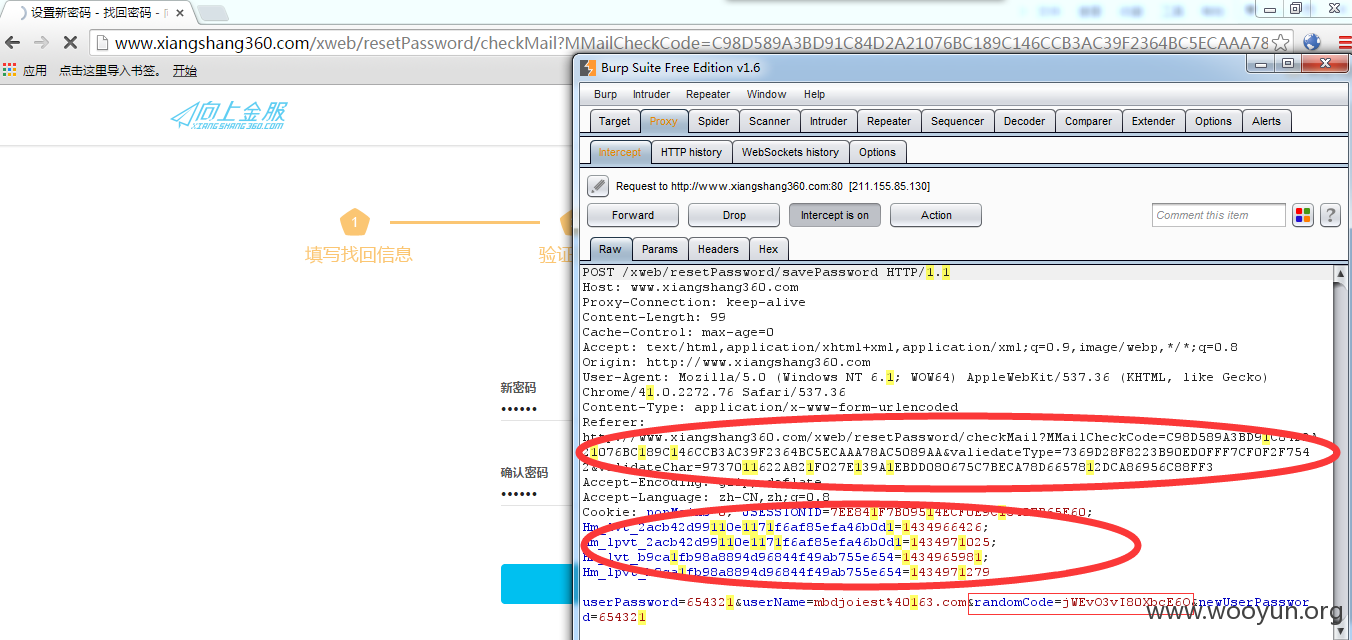This screenshot has width=1352, height=640.
Task: Switch to the Sequencer tab
Action: point(957,121)
